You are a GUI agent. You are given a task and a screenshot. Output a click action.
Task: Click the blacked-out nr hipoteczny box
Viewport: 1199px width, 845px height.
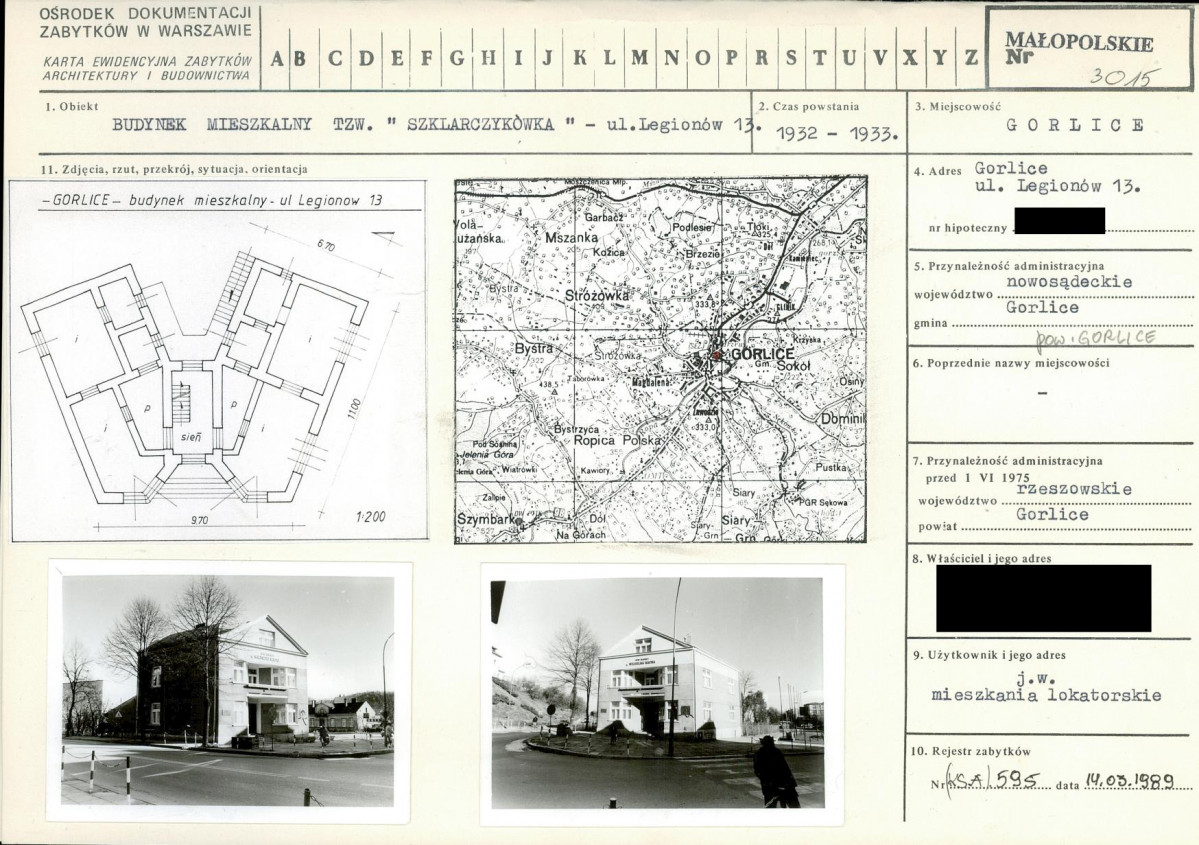click(x=1059, y=221)
